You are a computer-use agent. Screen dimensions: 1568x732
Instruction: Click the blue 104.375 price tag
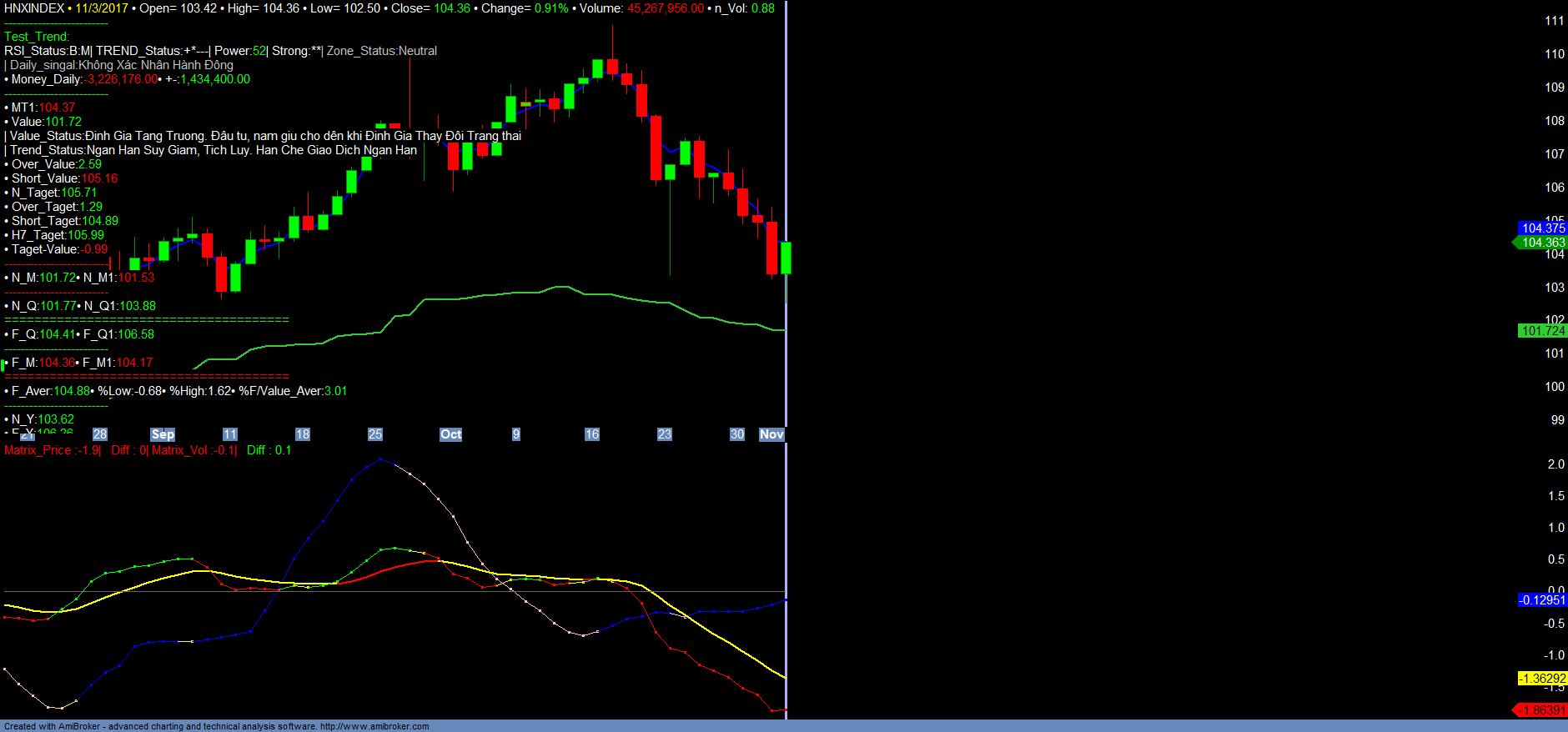click(1542, 228)
